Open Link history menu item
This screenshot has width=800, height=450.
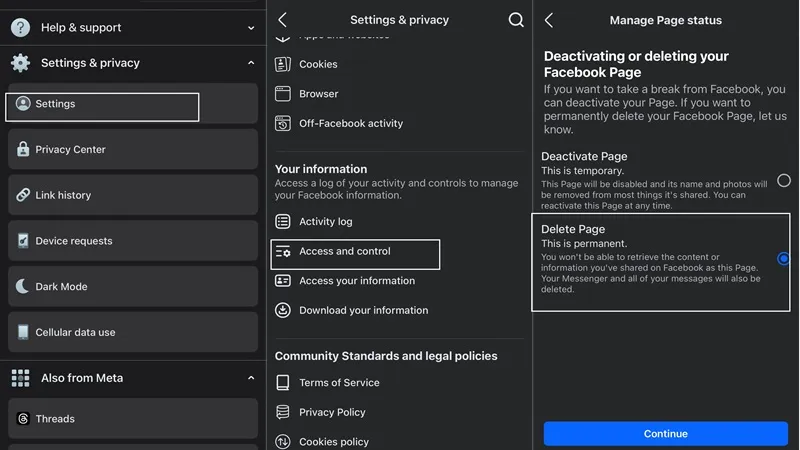tap(133, 195)
